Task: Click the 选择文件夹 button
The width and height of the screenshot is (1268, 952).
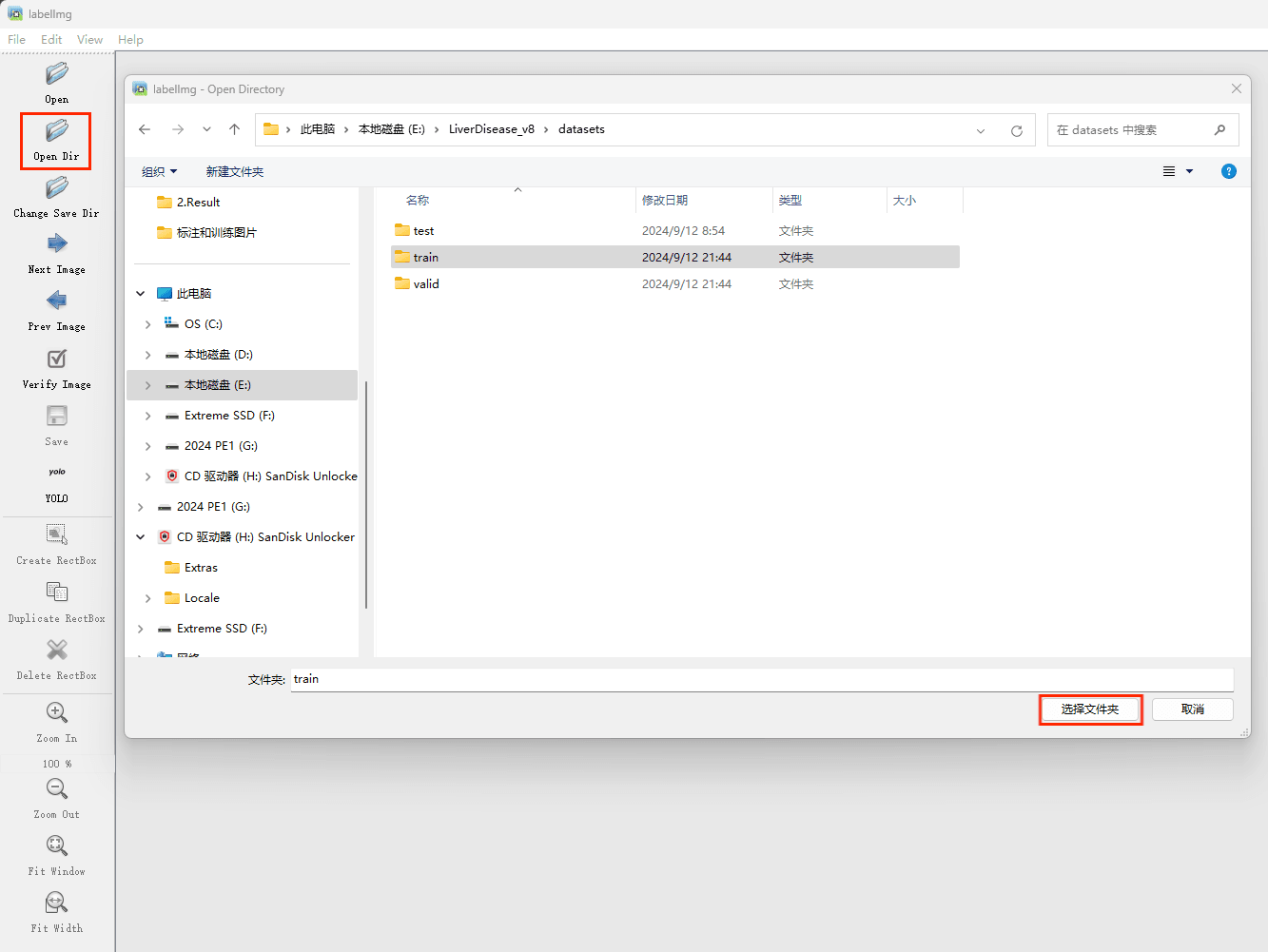Action: 1090,709
